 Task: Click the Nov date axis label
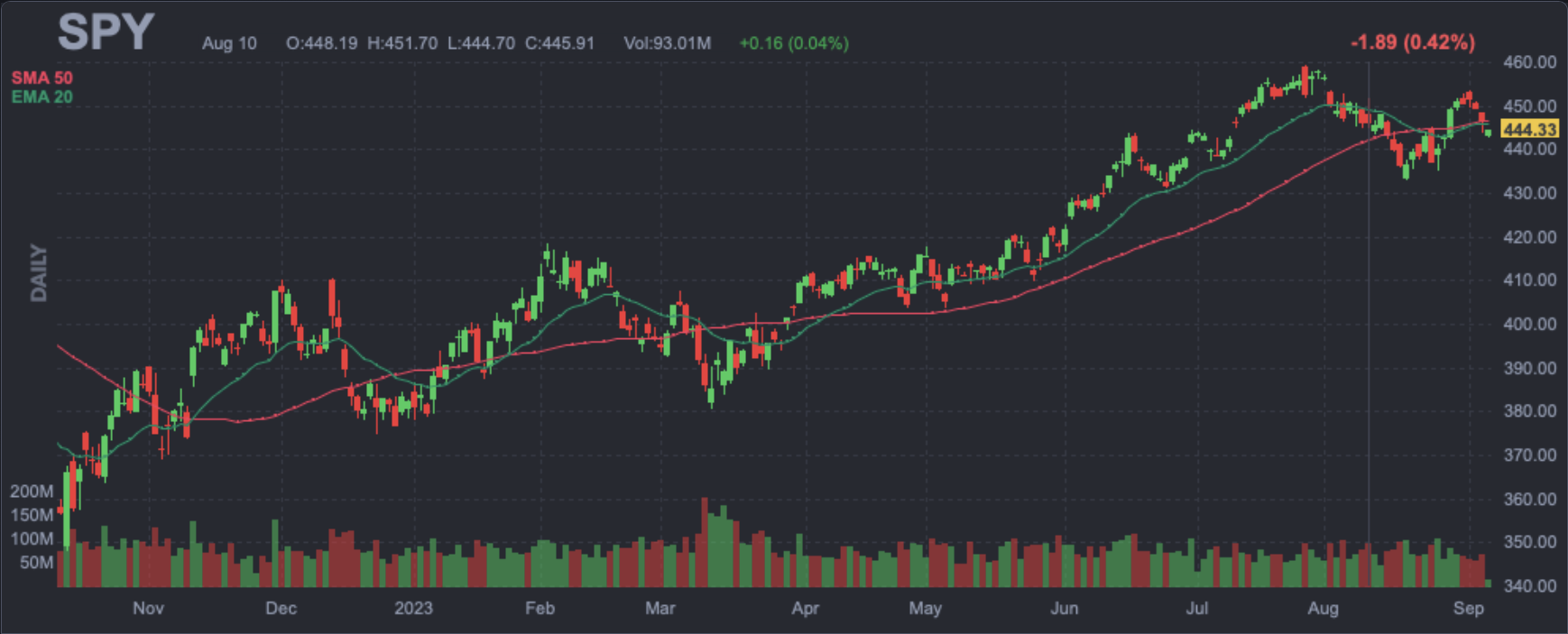pyautogui.click(x=148, y=609)
